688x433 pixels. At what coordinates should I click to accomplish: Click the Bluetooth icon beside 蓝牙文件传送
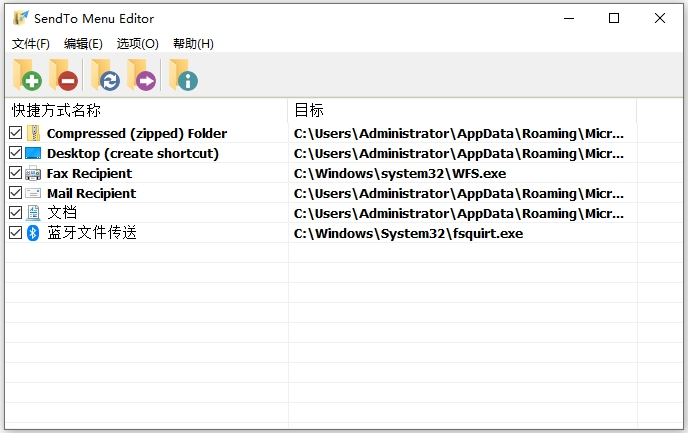[x=33, y=233]
